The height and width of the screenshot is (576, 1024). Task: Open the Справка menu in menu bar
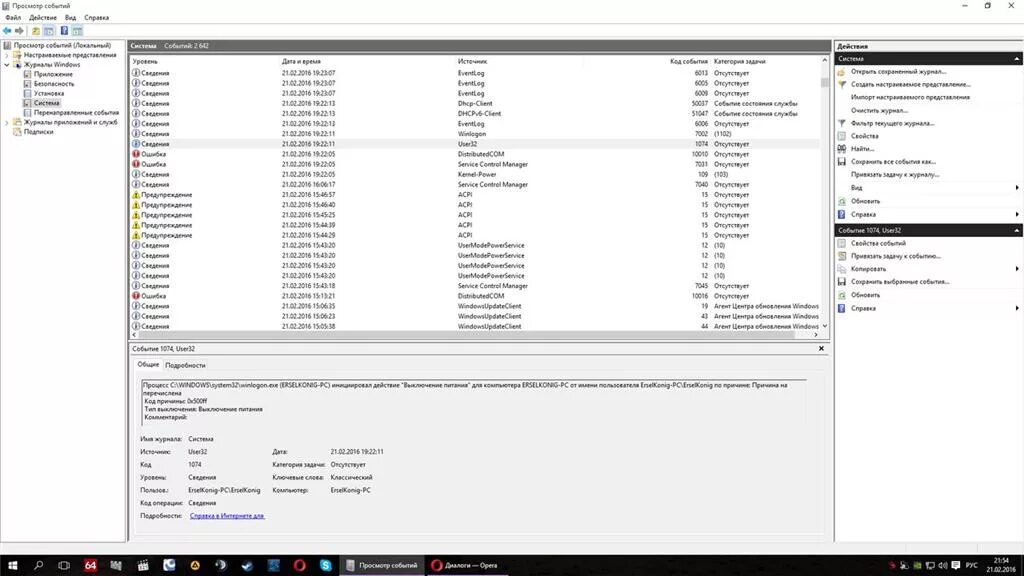97,18
